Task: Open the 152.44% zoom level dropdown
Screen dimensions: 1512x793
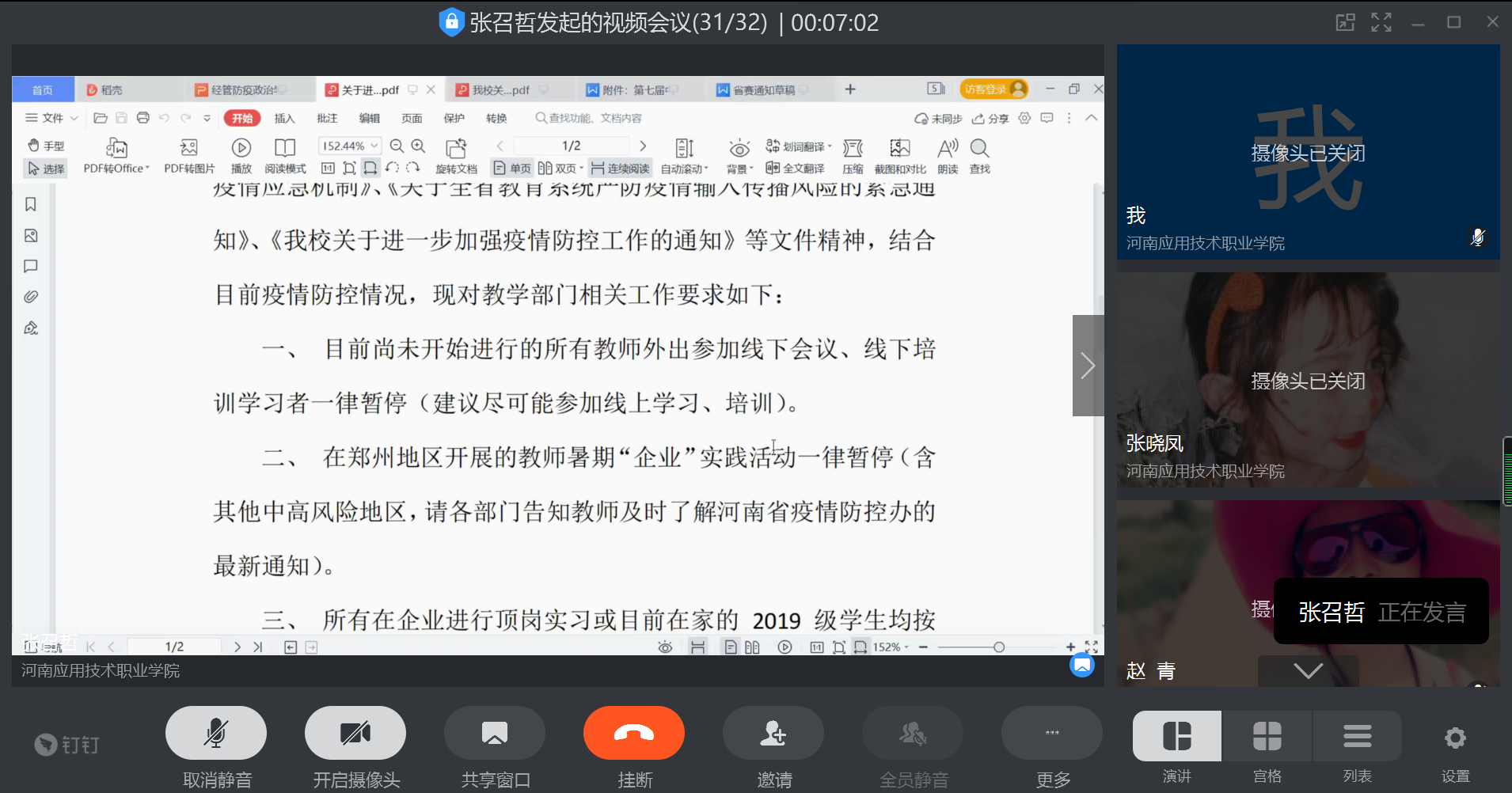Action: [x=350, y=146]
